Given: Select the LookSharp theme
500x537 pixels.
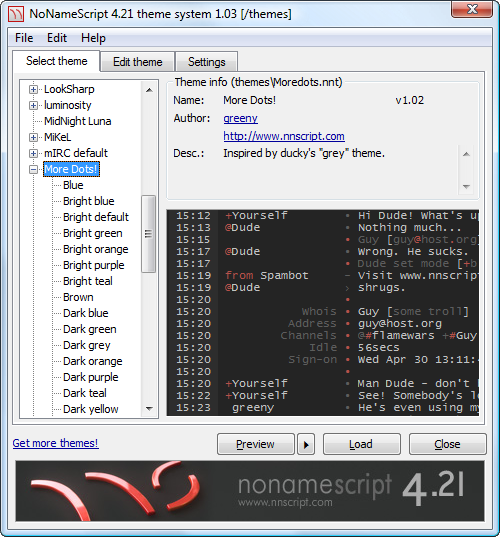Looking at the screenshot, I should tap(69, 89).
